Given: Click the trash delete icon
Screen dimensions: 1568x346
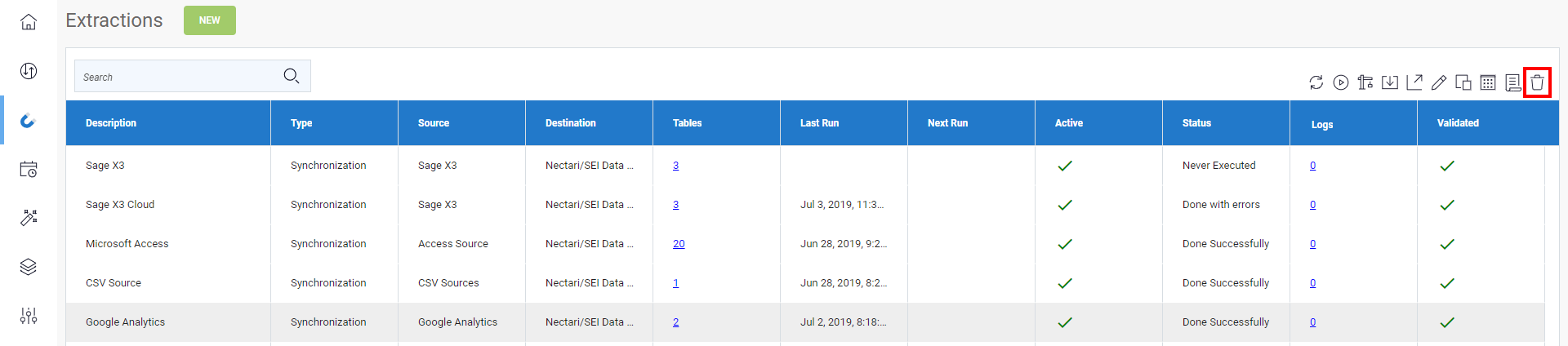Looking at the screenshot, I should 1537,82.
